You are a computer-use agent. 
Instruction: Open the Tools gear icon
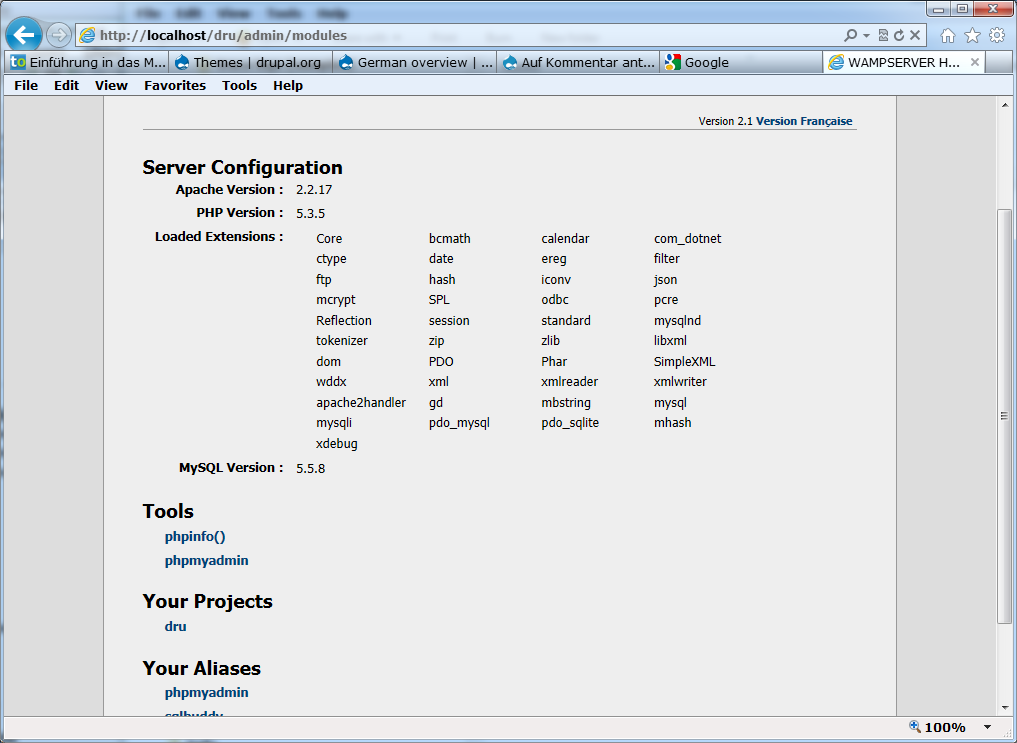point(997,35)
